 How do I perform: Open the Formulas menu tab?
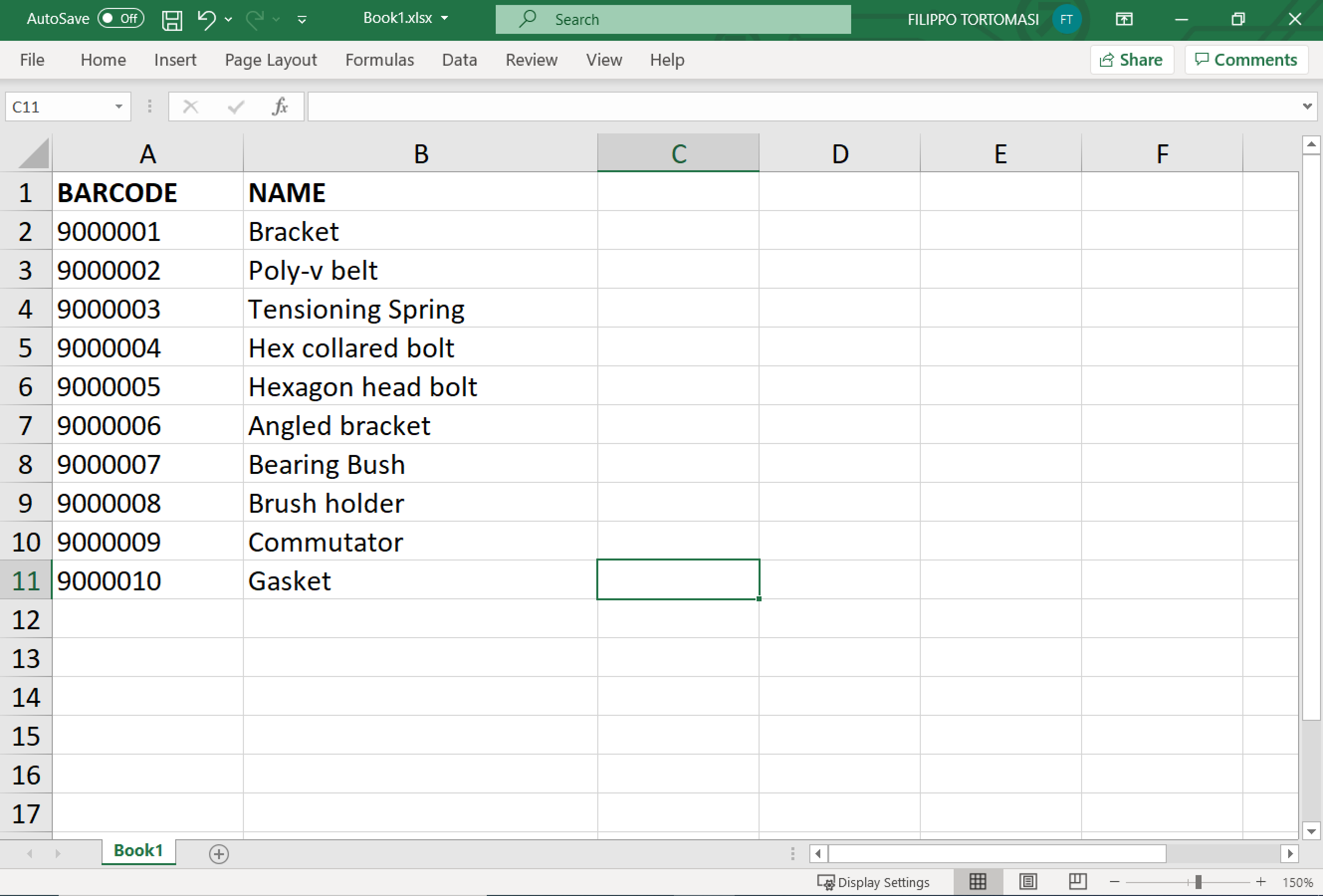(x=379, y=60)
